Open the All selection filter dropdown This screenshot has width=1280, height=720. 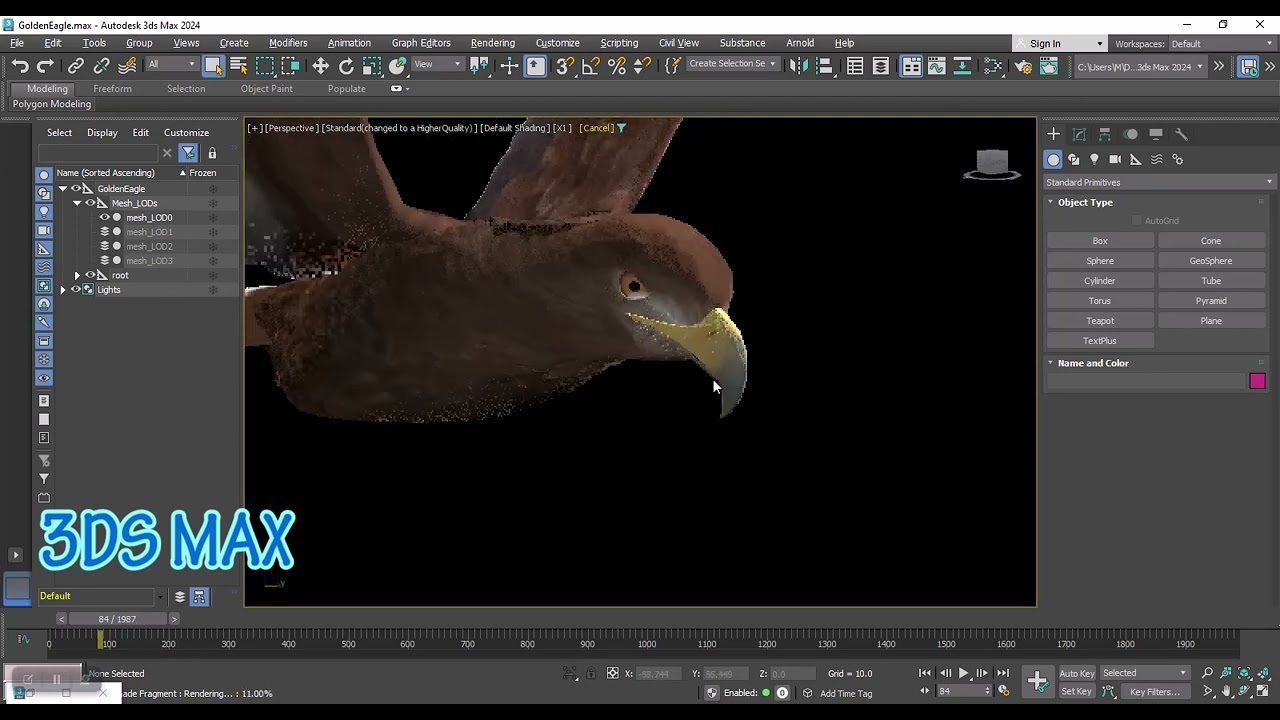tap(171, 64)
